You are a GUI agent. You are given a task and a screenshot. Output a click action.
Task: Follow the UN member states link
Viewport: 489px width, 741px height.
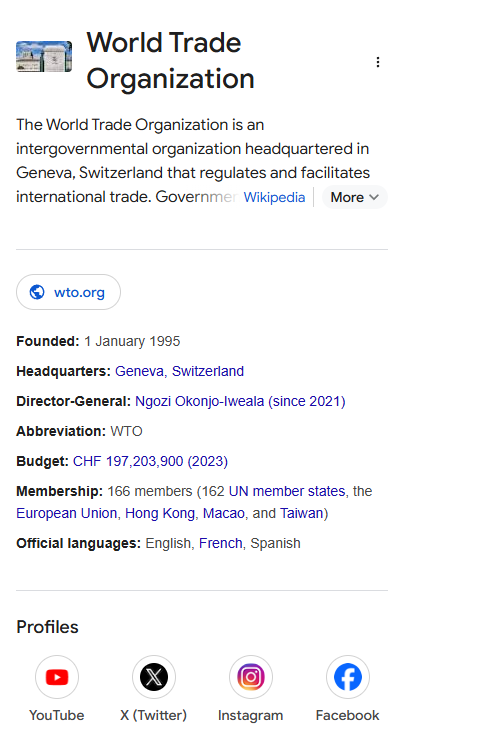(x=287, y=491)
